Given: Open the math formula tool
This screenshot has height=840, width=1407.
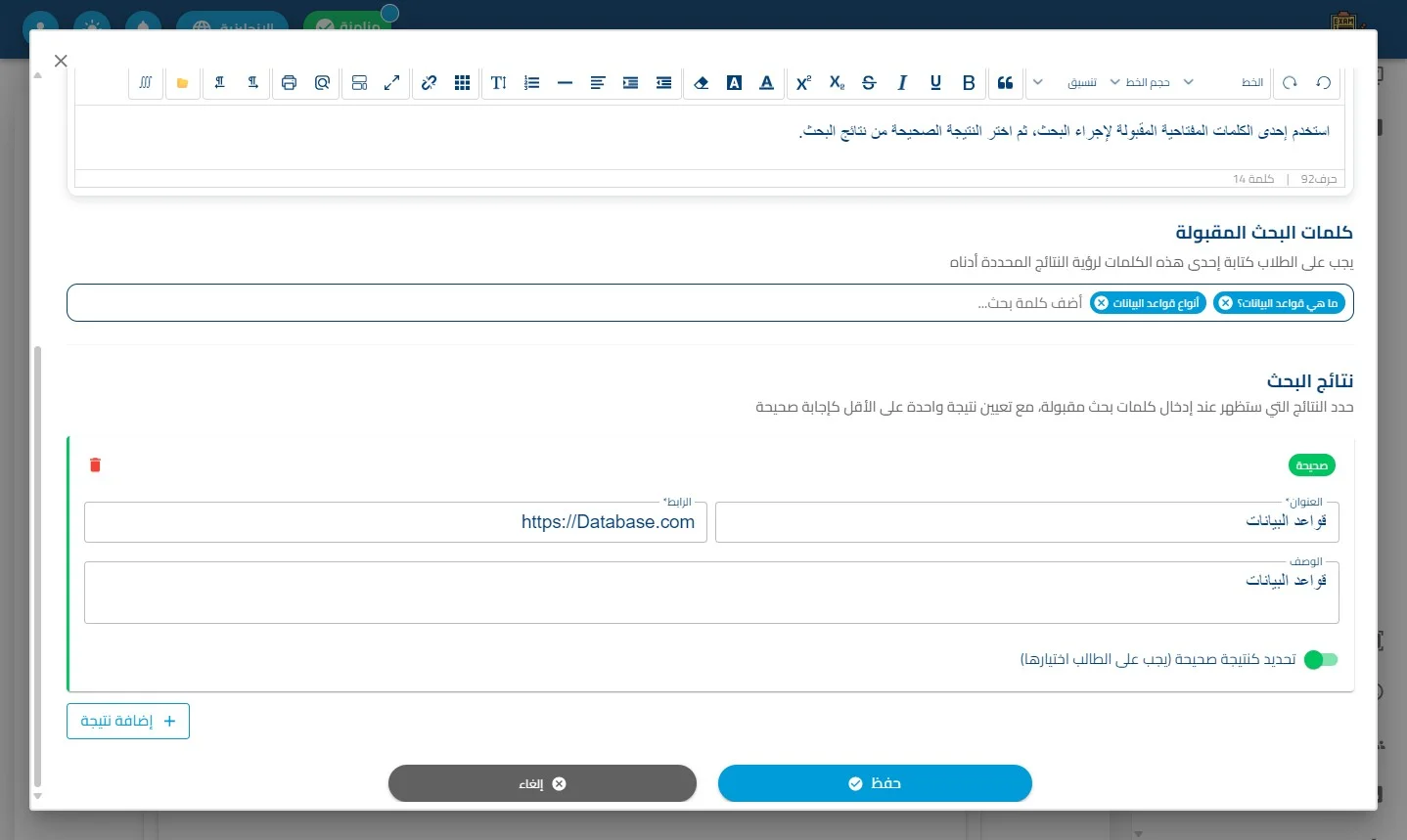Looking at the screenshot, I should (146, 83).
